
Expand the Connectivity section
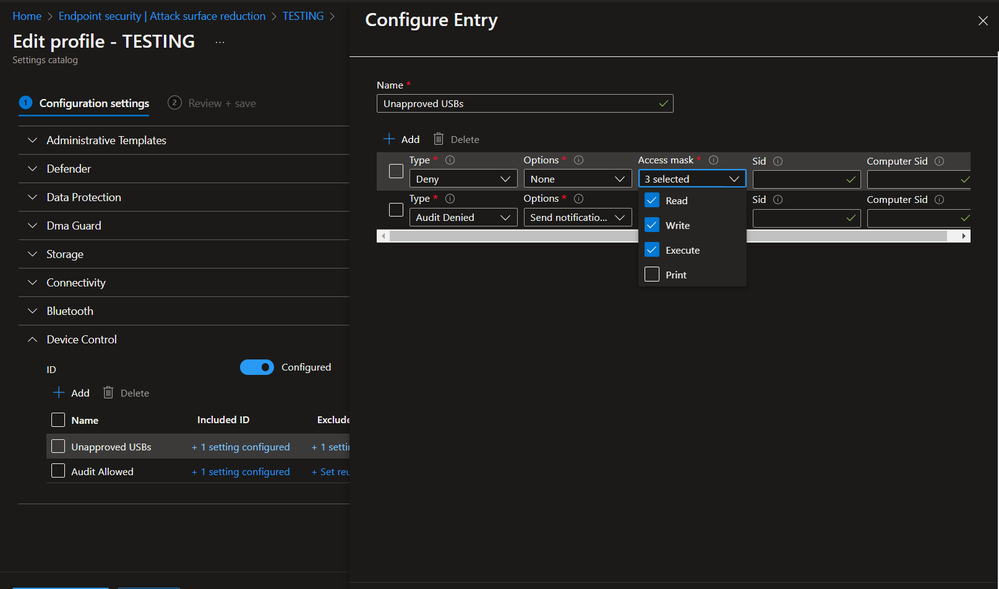click(x=184, y=282)
